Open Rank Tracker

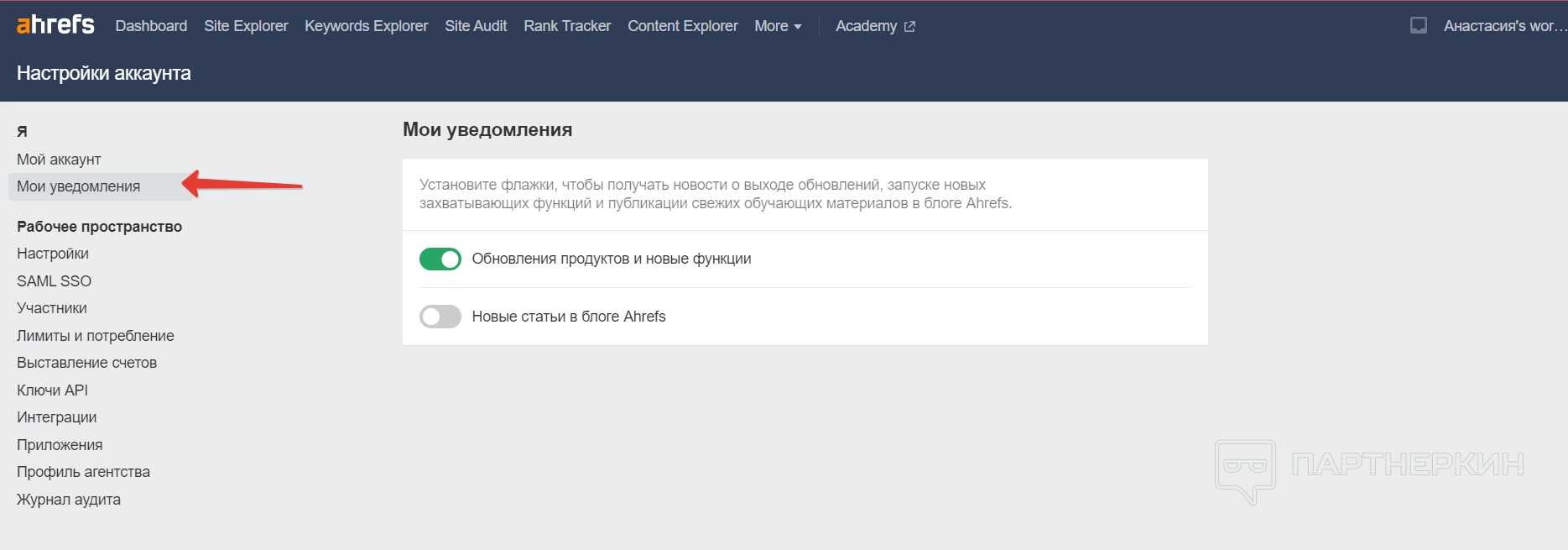pyautogui.click(x=567, y=26)
